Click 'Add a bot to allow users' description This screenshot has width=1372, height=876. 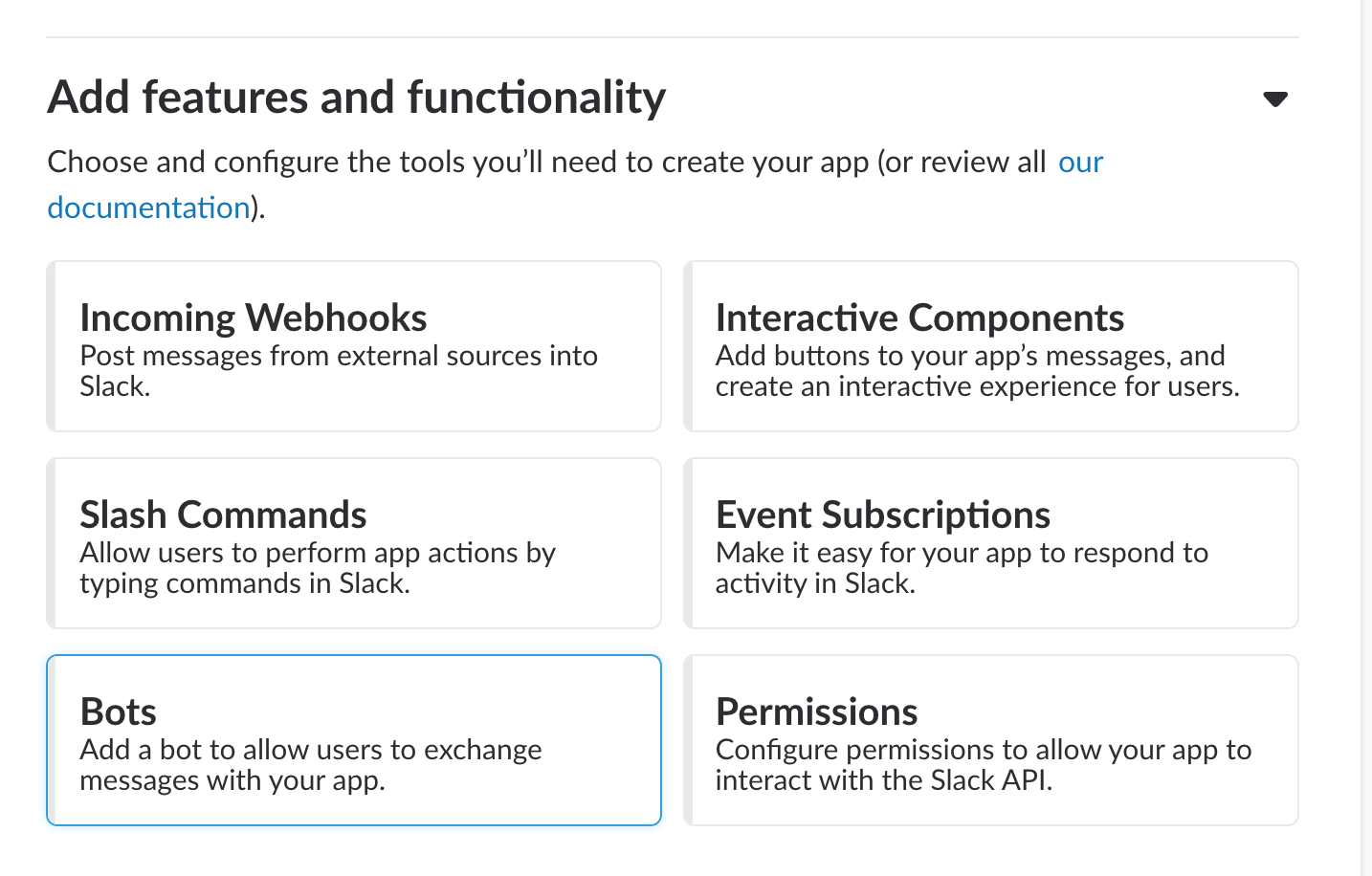(x=310, y=751)
